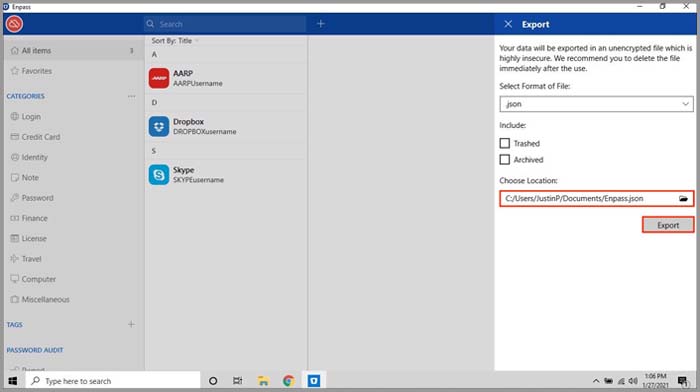Toggle the Archived checkbox
The image size is (700, 392).
point(504,159)
